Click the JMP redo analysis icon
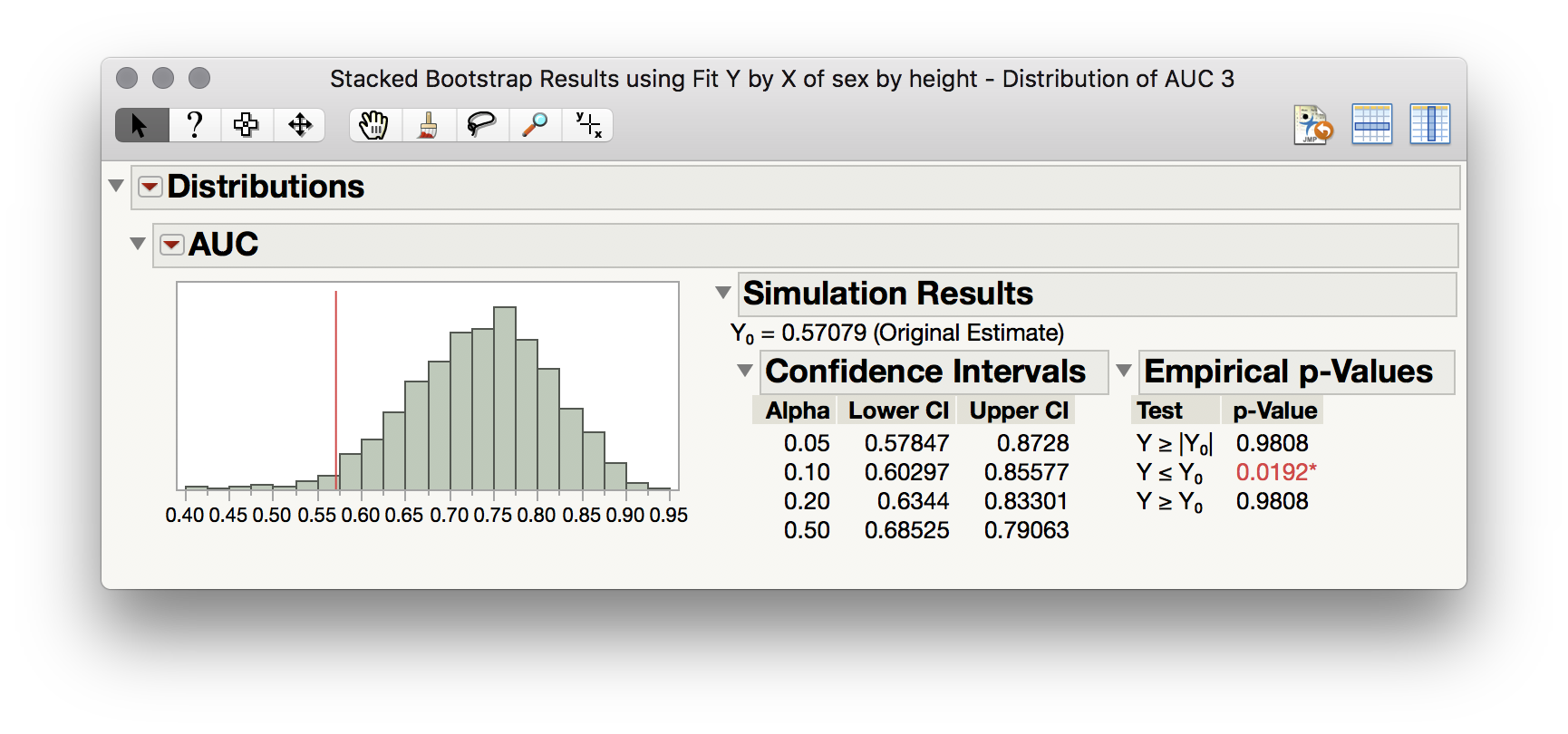The image size is (1568, 734). tap(1313, 125)
